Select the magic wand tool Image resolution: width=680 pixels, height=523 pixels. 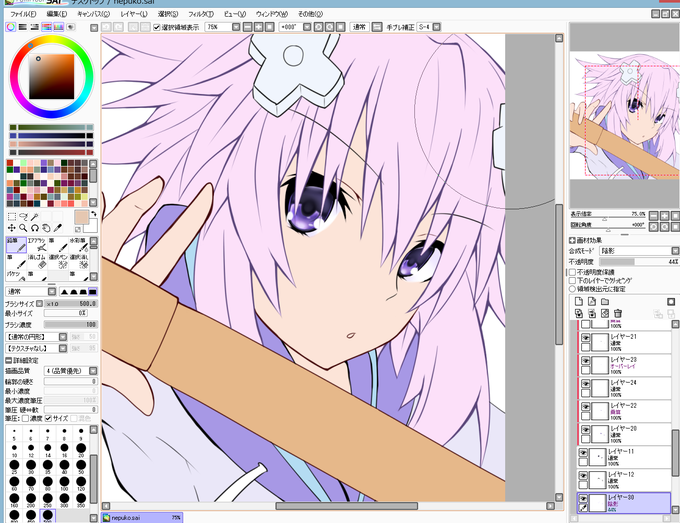(35, 216)
